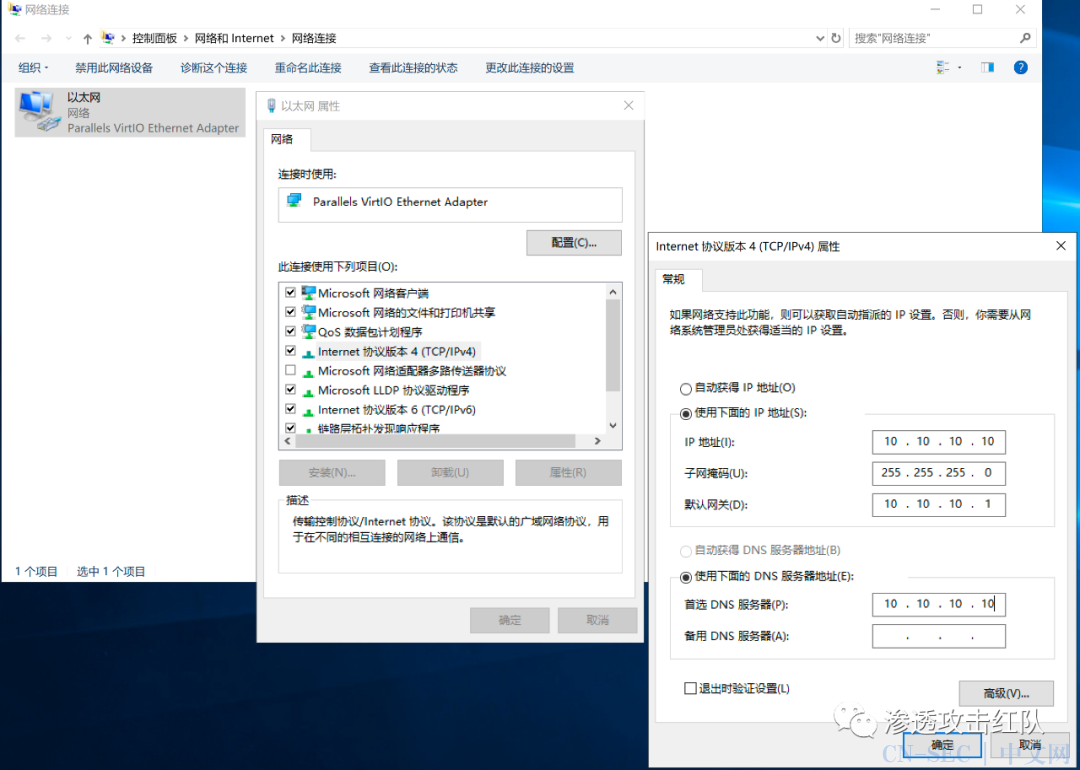This screenshot has width=1080, height=770.
Task: Click 诊断这个连接 toolbar command
Action: tap(214, 67)
